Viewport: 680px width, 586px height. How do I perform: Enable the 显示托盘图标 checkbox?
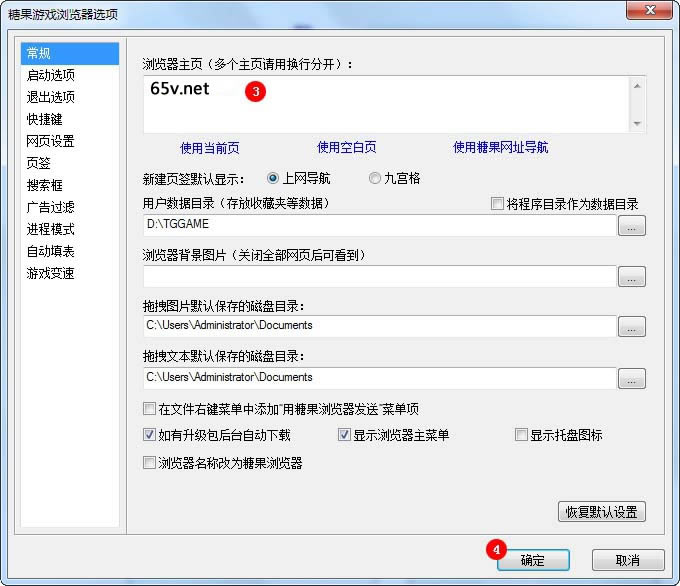click(521, 435)
